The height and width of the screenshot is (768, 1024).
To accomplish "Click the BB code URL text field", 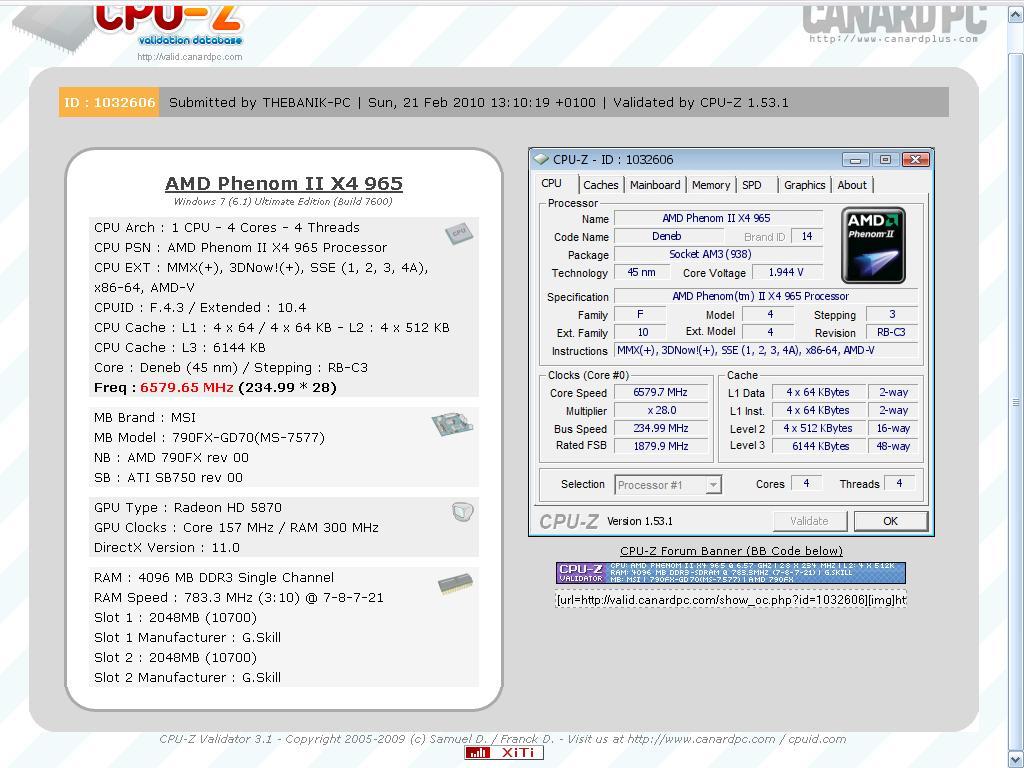I will (731, 600).
